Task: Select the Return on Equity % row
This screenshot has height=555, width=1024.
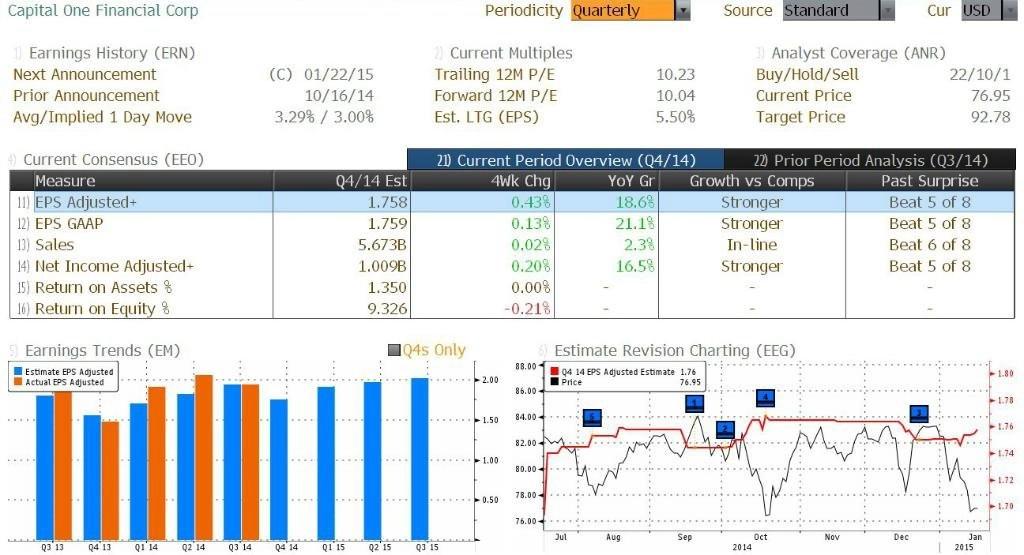Action: 513,308
